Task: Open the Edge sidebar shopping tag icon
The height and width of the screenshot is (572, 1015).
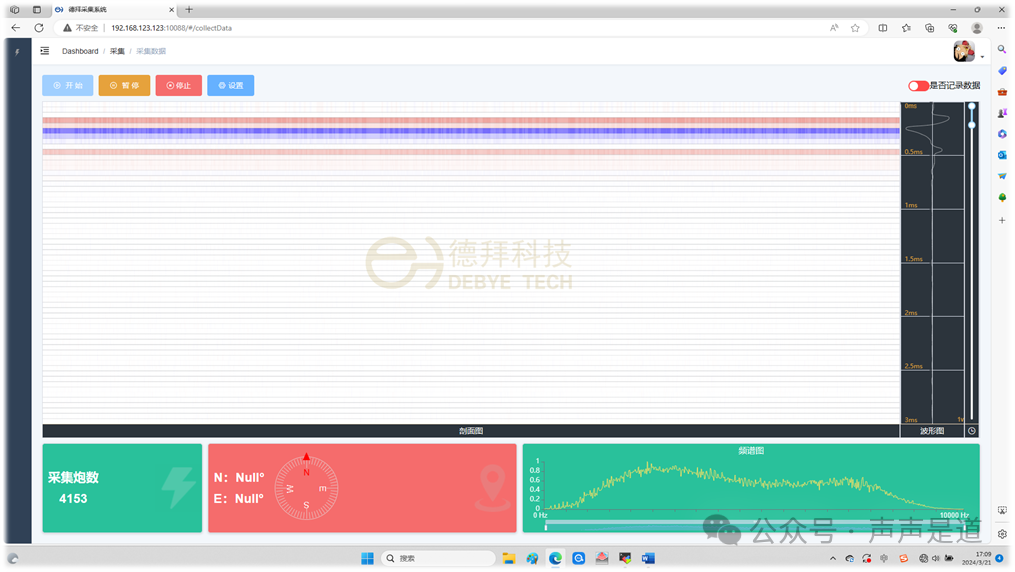Action: 1002,71
